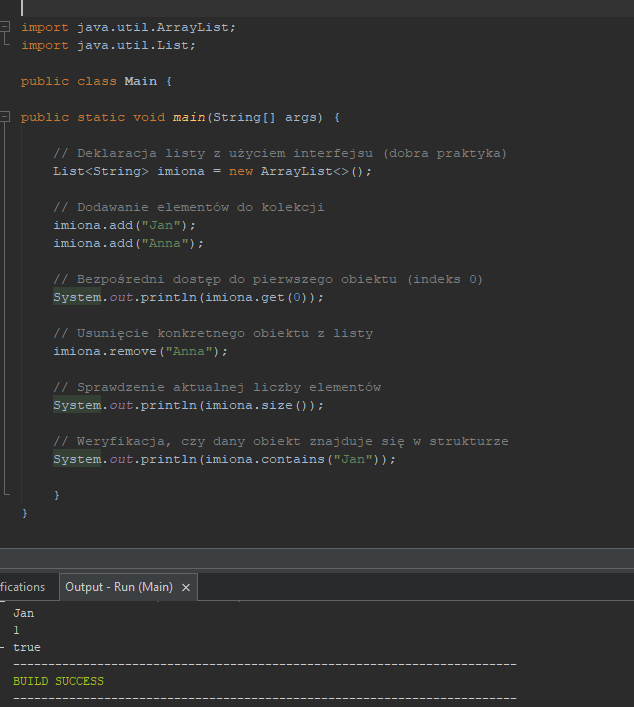Click the 'true' line in output
Viewport: 634px width, 707px height.
[27, 647]
